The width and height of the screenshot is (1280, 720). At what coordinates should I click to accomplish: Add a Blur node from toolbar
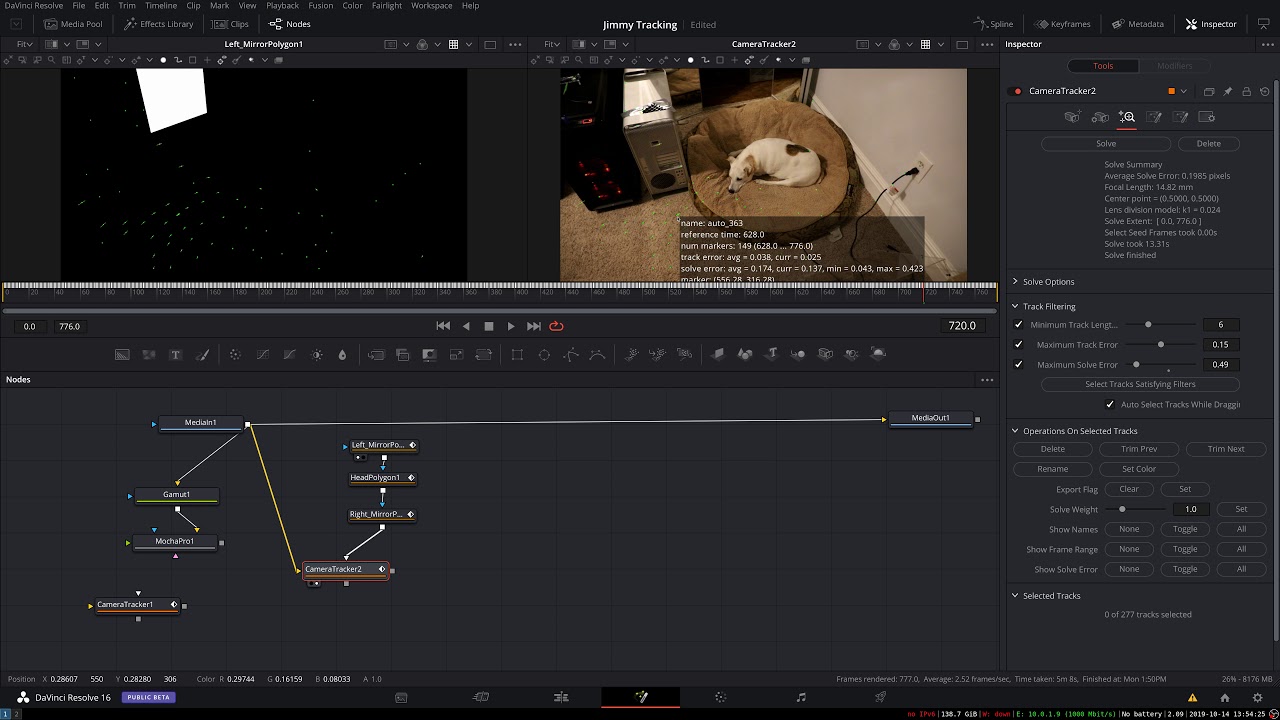342,355
